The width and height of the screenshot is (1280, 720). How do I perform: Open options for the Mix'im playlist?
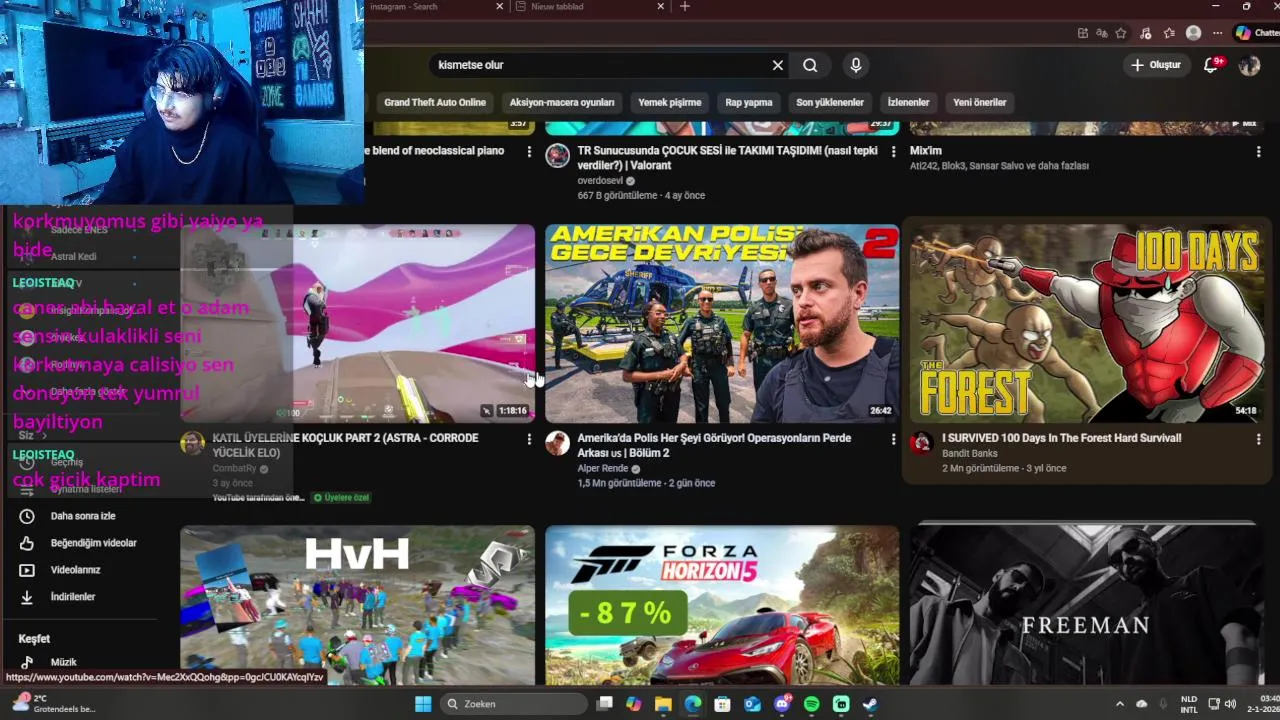[1258, 152]
